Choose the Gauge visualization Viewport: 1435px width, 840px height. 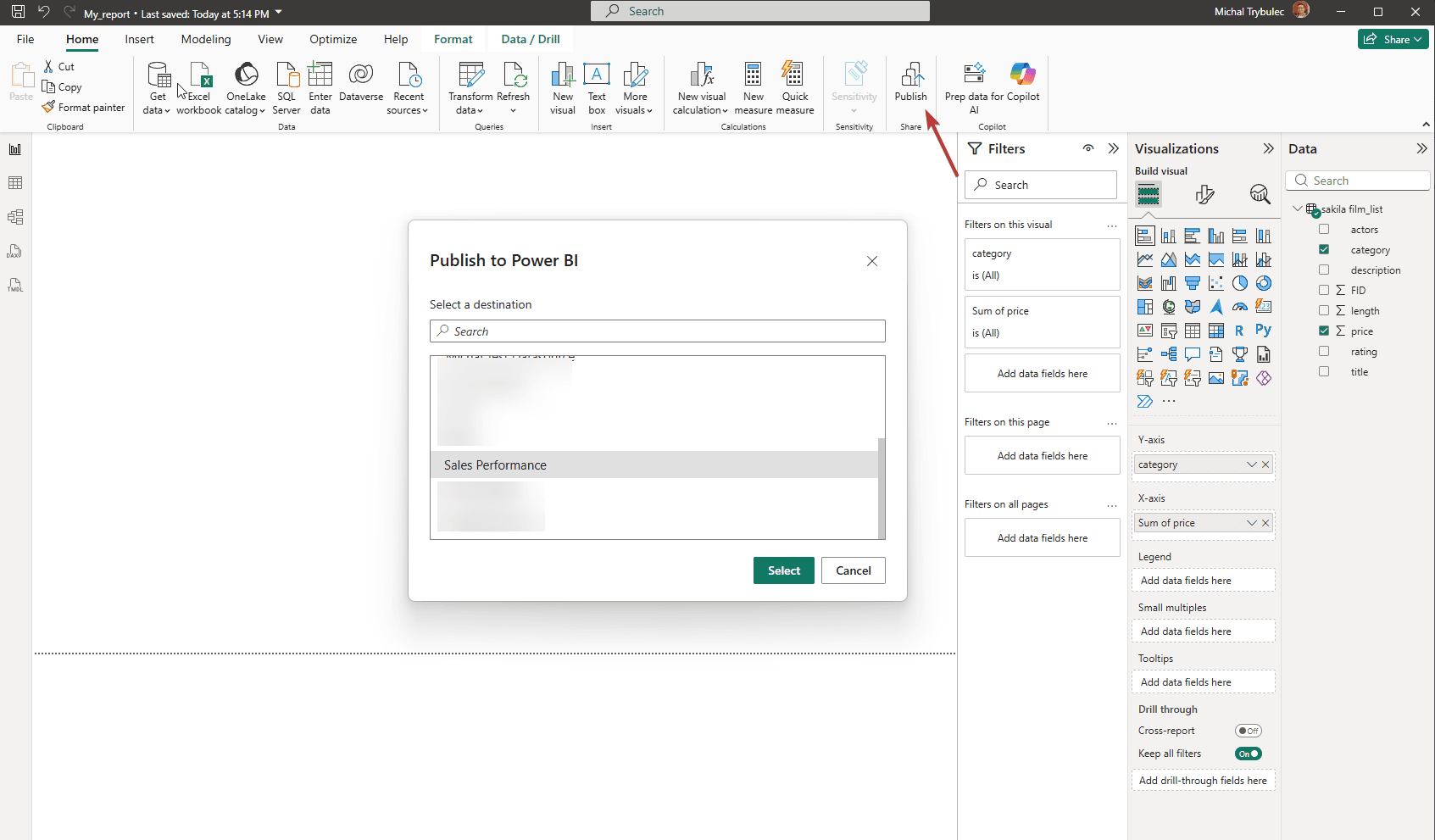click(x=1240, y=307)
